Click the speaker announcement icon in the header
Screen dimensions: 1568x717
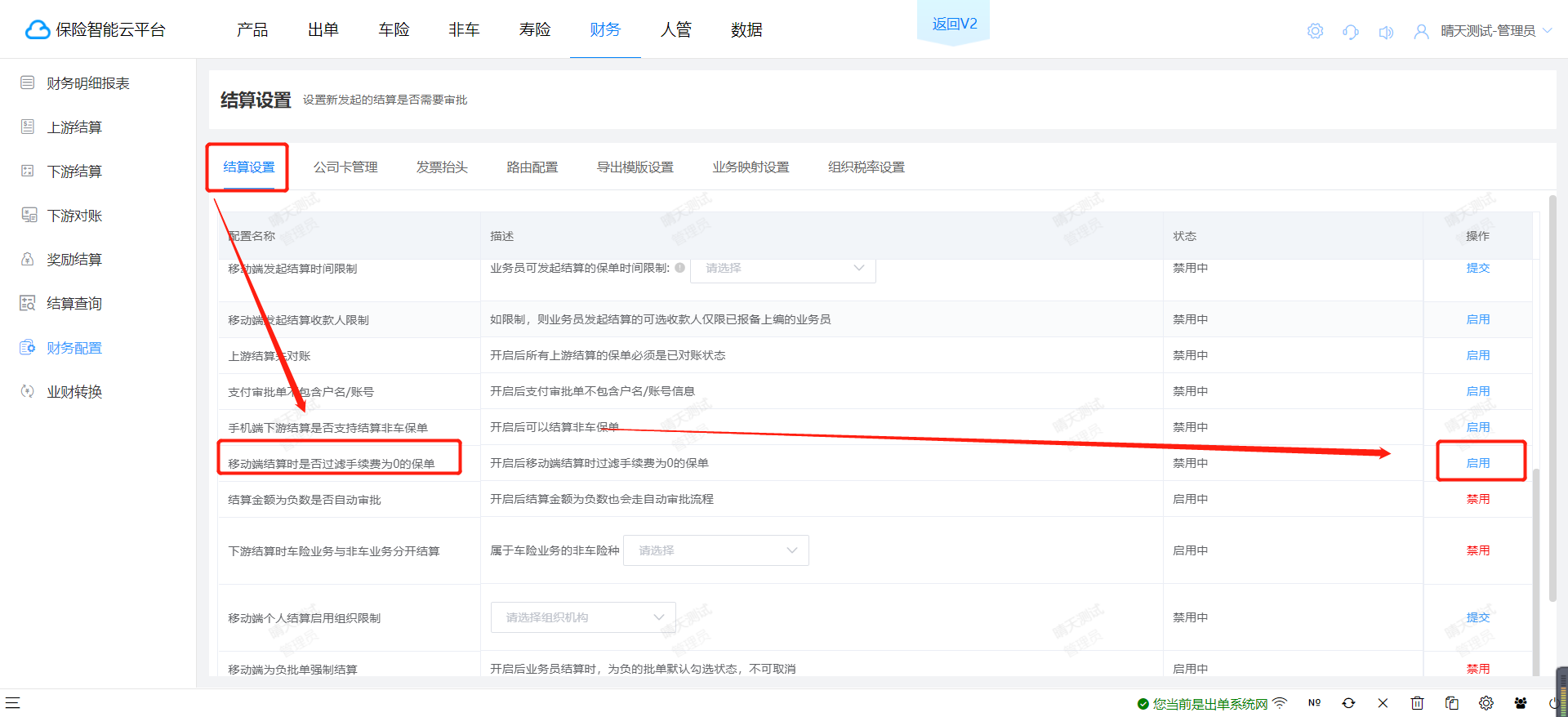(x=1386, y=32)
